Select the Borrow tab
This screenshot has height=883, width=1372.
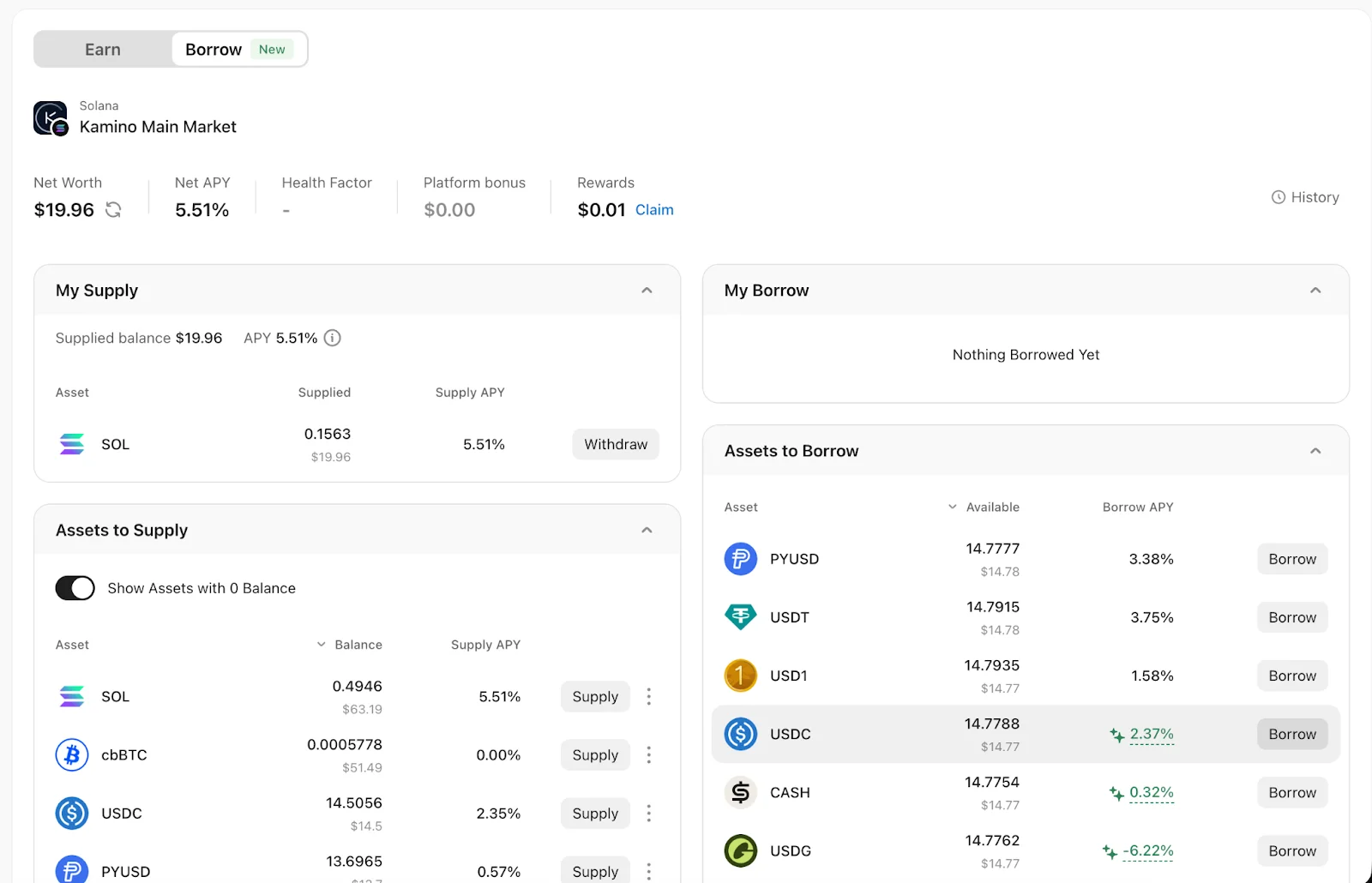point(214,50)
